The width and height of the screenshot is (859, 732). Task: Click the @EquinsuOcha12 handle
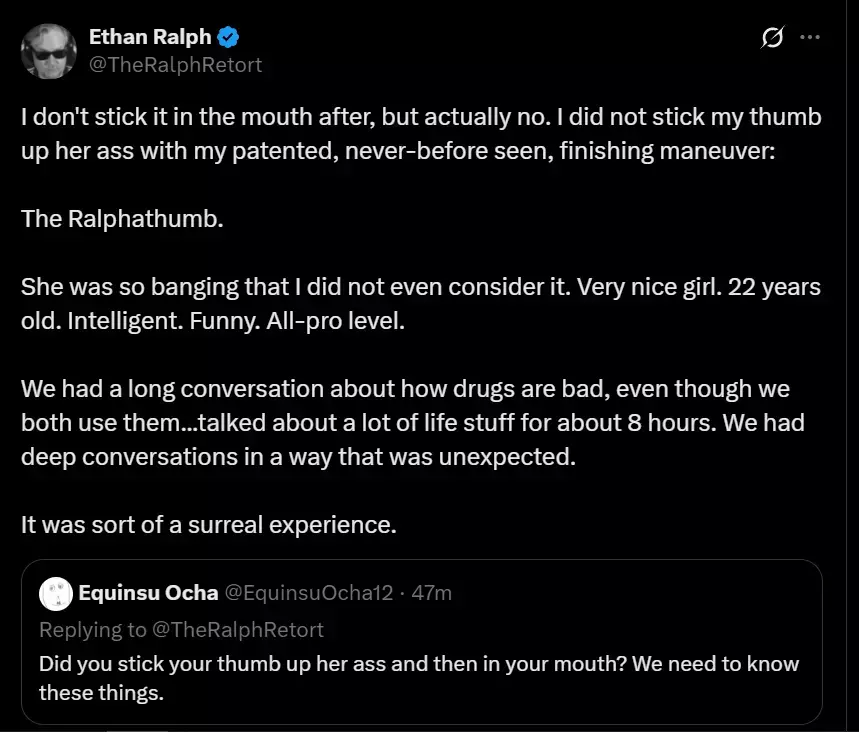coord(309,593)
